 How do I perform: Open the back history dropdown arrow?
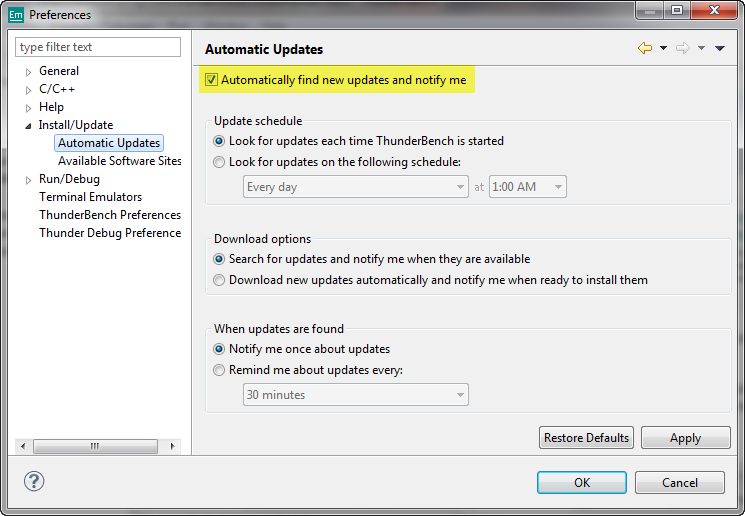[x=663, y=49]
